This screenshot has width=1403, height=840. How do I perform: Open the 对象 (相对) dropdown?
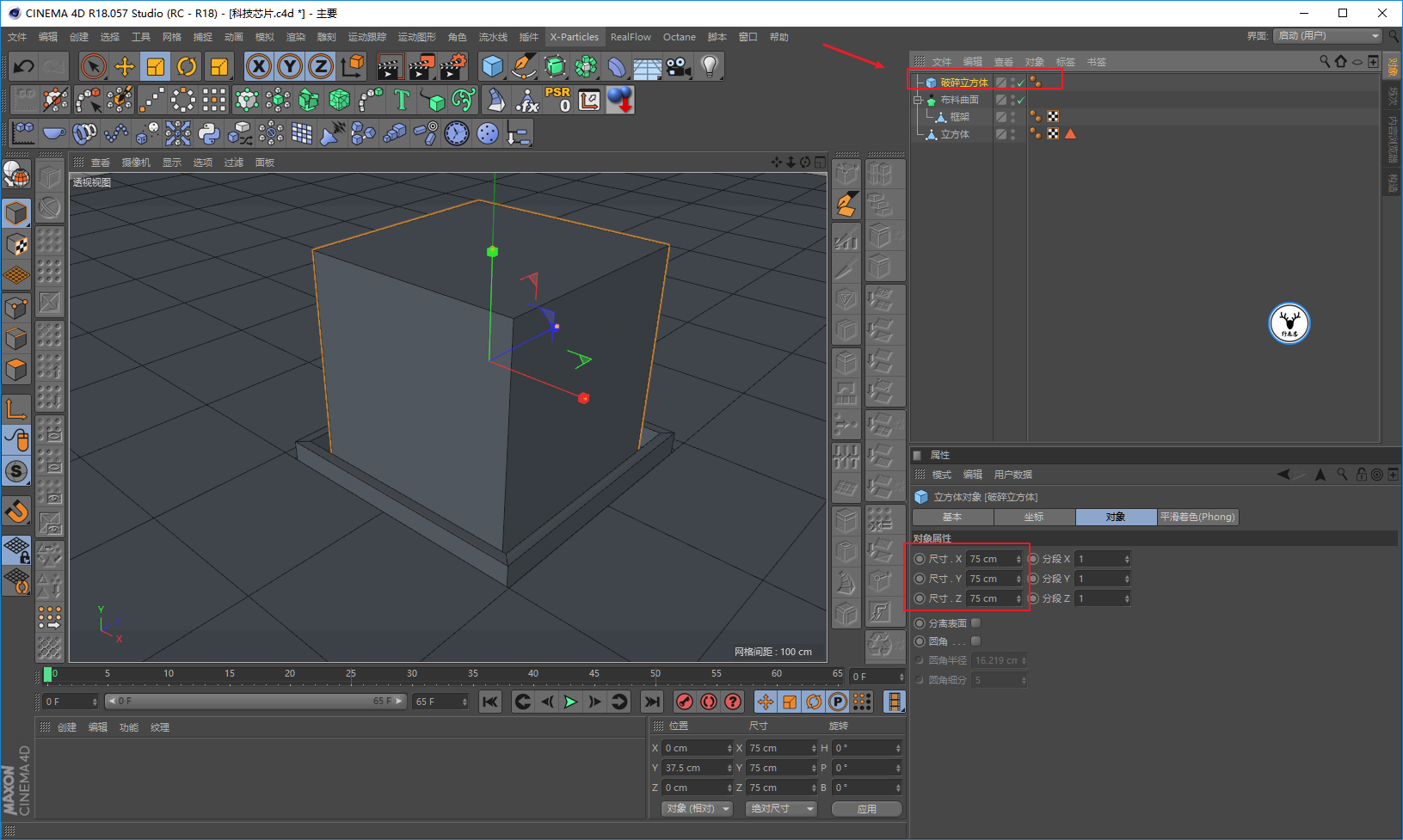(697, 808)
